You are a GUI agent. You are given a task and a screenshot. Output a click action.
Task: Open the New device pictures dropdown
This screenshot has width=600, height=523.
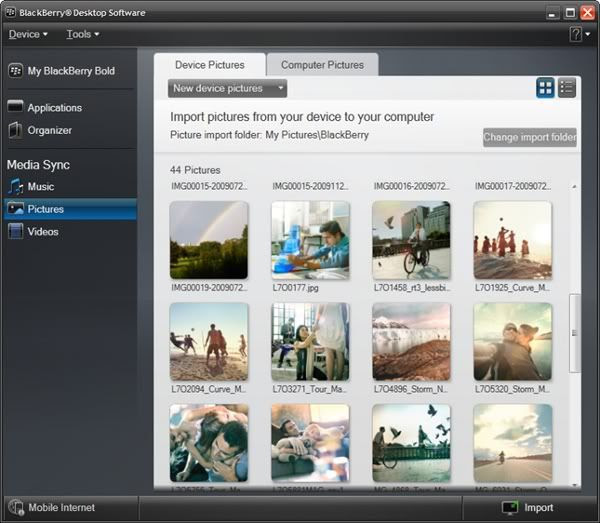(x=227, y=88)
